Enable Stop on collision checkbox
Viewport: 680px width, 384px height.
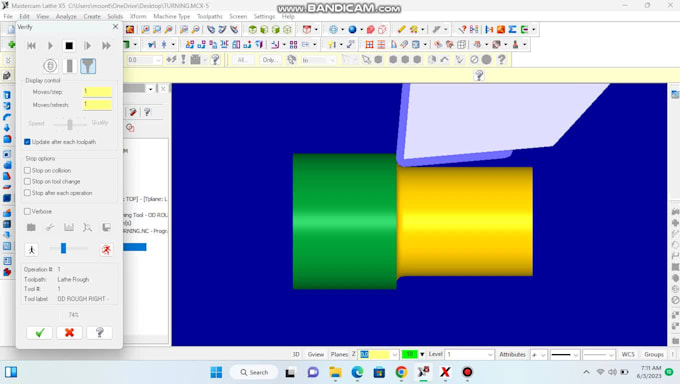click(x=27, y=171)
